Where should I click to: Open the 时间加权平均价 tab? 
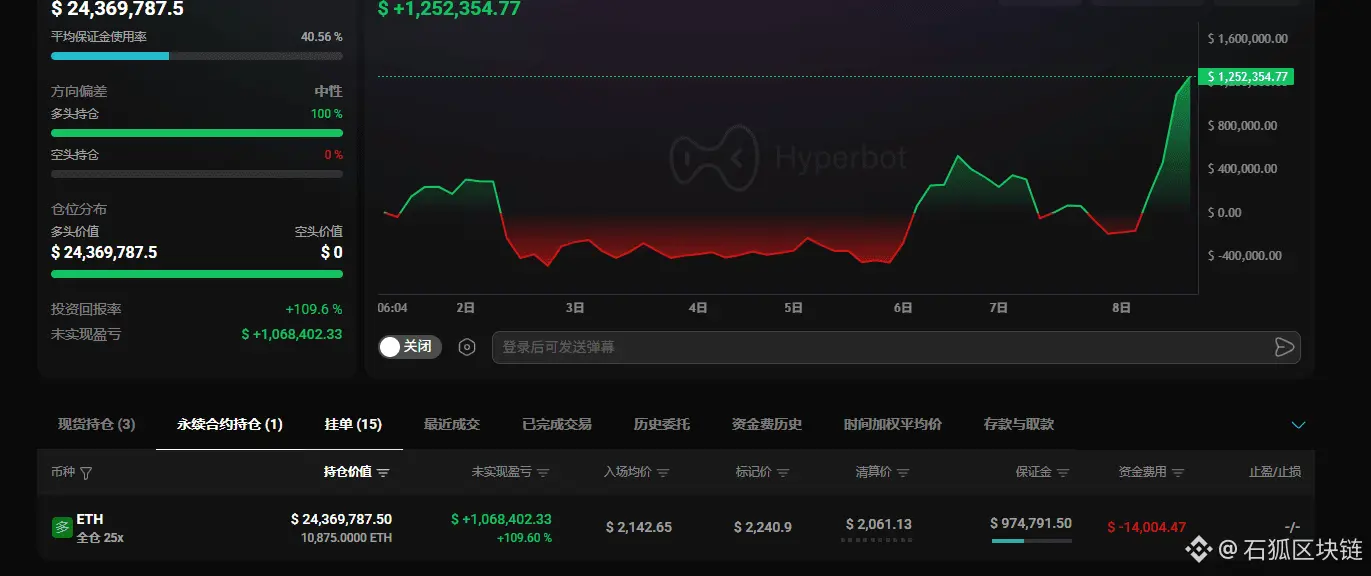(x=893, y=424)
